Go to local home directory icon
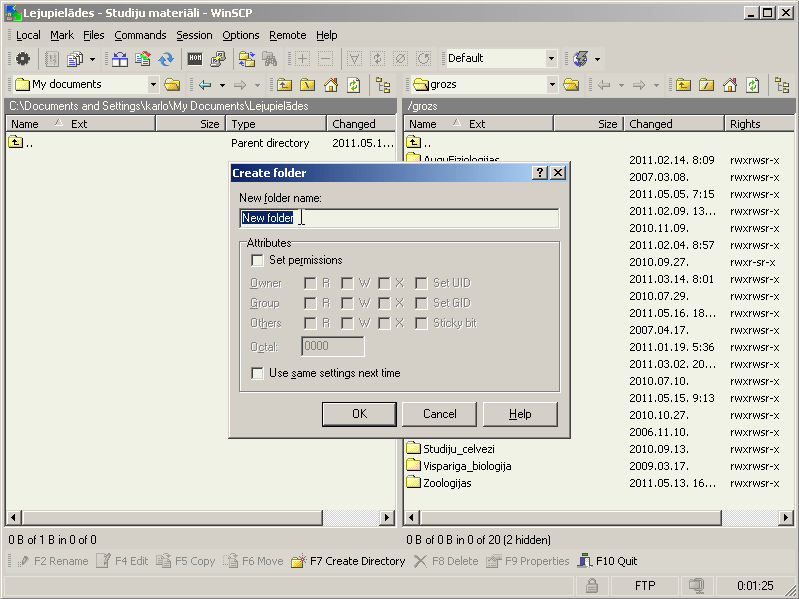This screenshot has height=599, width=799. (x=331, y=85)
